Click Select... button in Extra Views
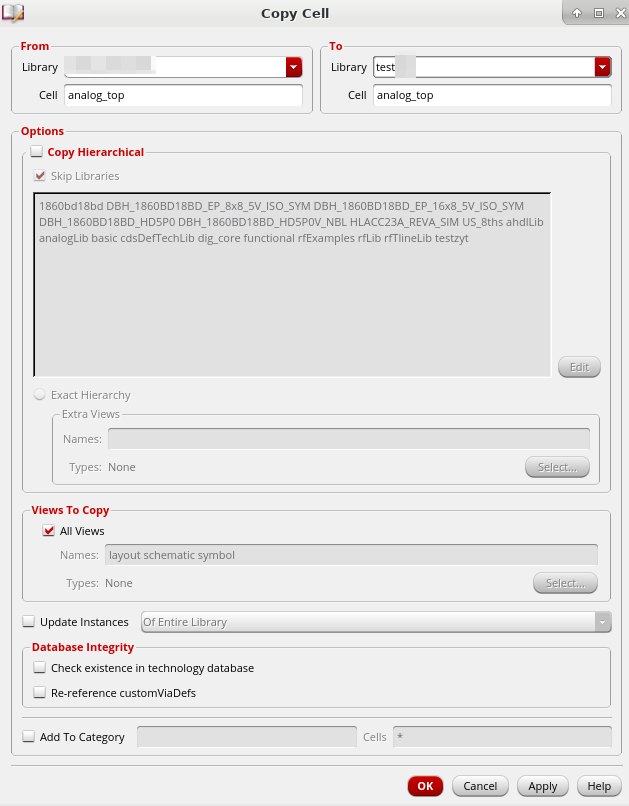 click(557, 467)
